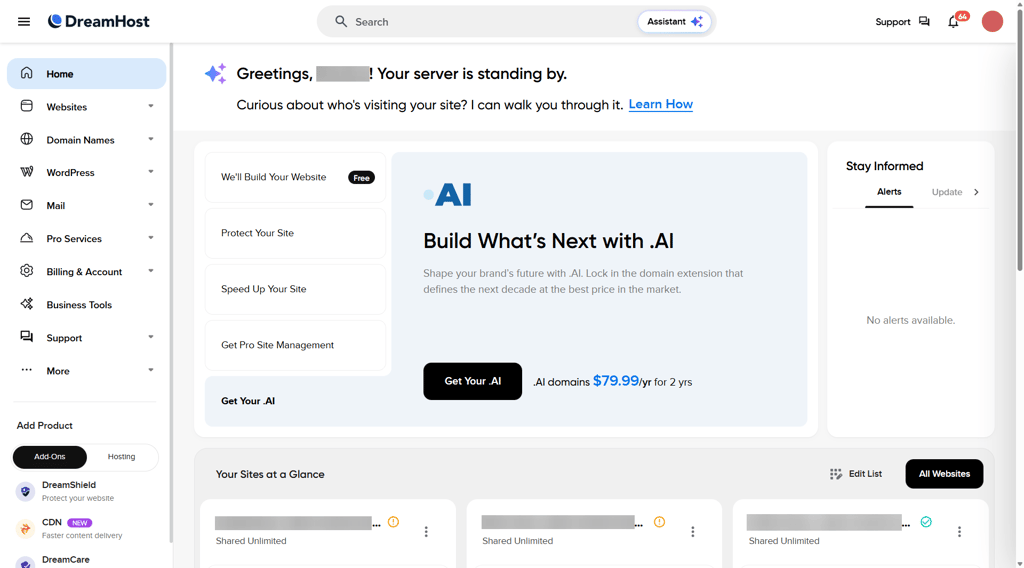Open second site card options menu
The width and height of the screenshot is (1024, 568).
coord(693,532)
